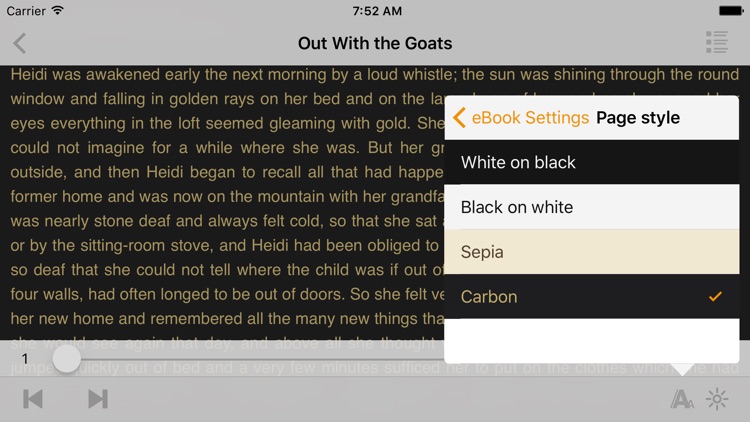This screenshot has width=750, height=422.
Task: Open the font settings icon
Action: coord(682,399)
